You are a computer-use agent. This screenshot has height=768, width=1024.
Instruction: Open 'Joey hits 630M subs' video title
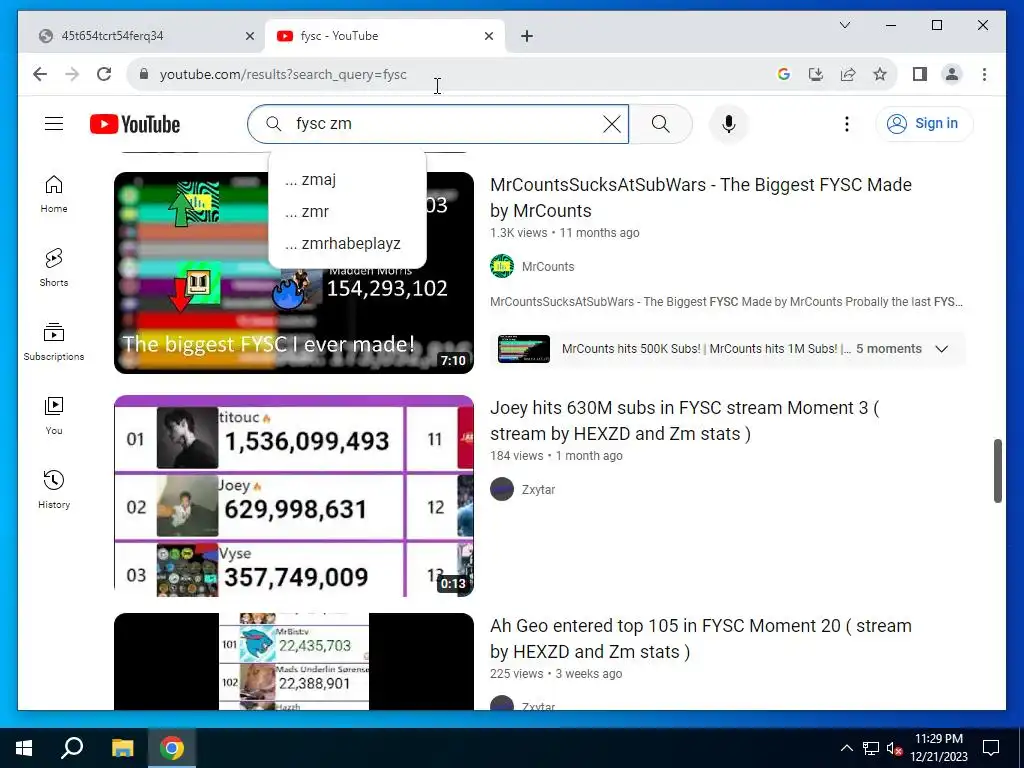684,421
